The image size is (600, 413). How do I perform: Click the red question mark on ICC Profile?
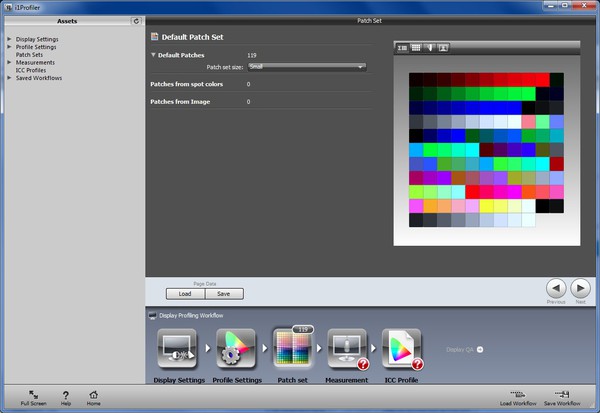click(417, 364)
